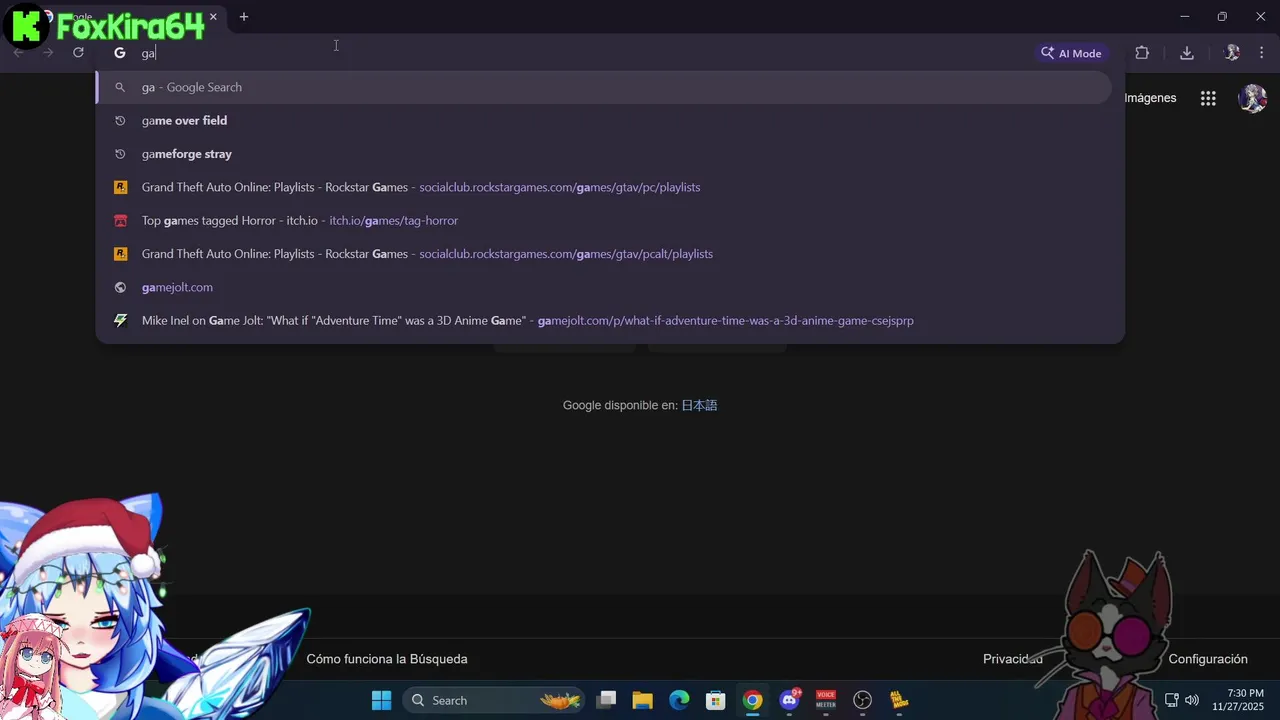Open the yellow mods app taskbar icon

899,700
